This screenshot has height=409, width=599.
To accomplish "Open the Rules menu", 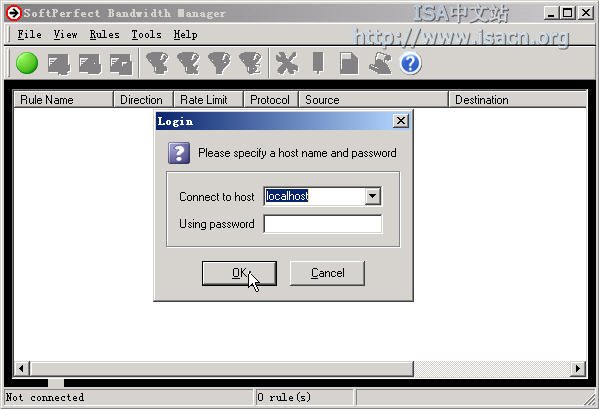I will click(104, 35).
